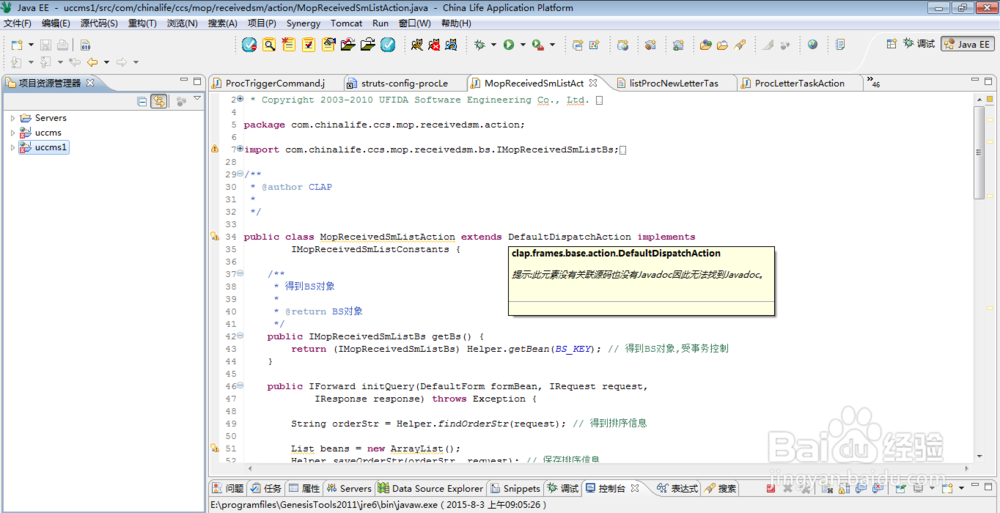Expand the Servers tree node

[x=13, y=118]
